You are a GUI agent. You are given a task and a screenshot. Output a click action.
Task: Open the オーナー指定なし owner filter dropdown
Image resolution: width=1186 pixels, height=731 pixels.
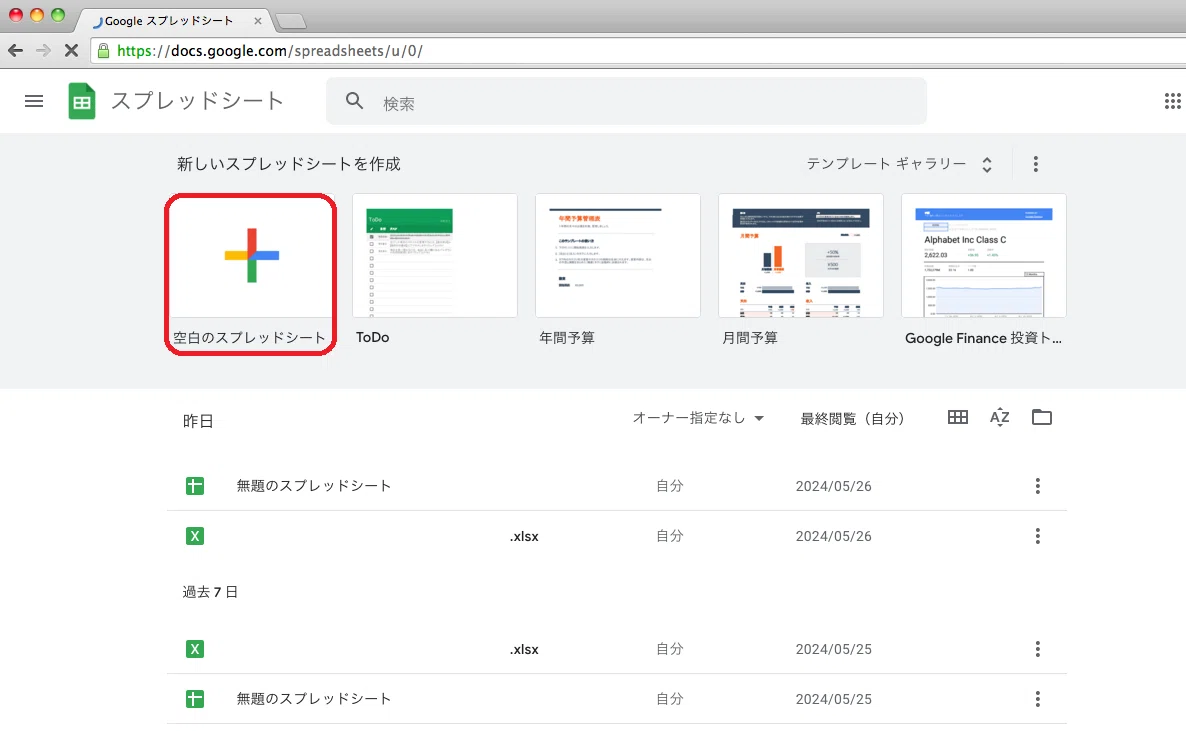pyautogui.click(x=697, y=418)
